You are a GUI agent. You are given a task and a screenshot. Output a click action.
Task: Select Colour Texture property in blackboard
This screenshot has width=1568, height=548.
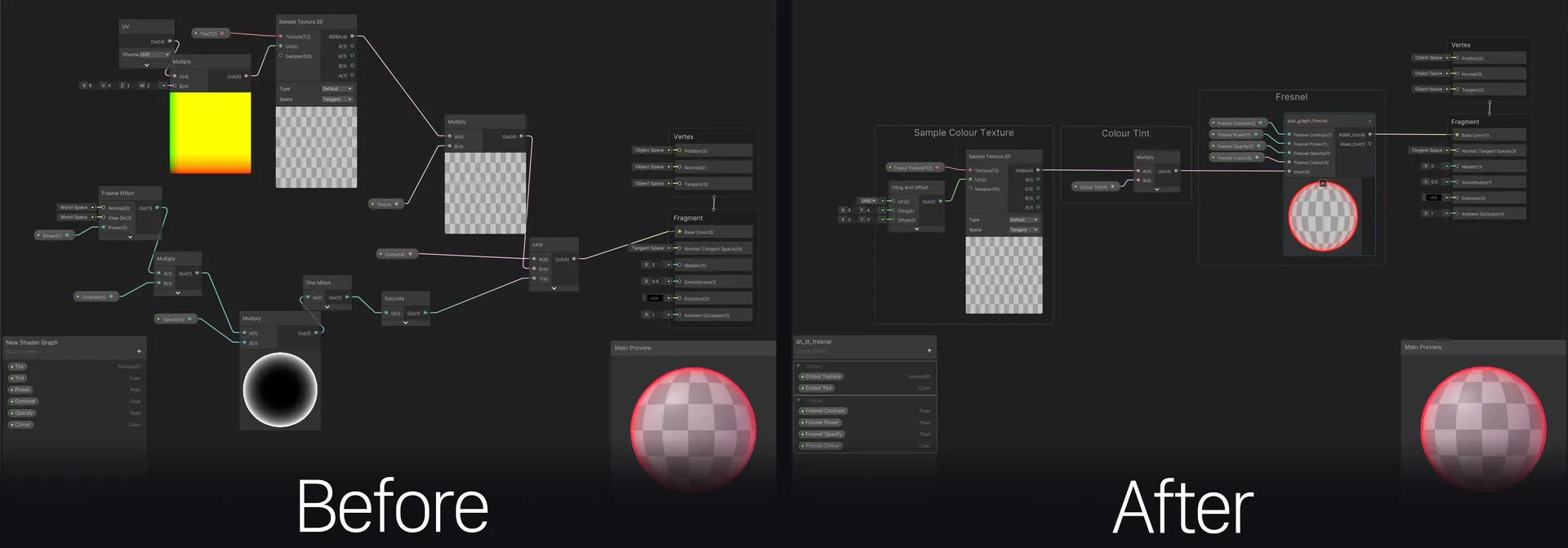pos(821,376)
